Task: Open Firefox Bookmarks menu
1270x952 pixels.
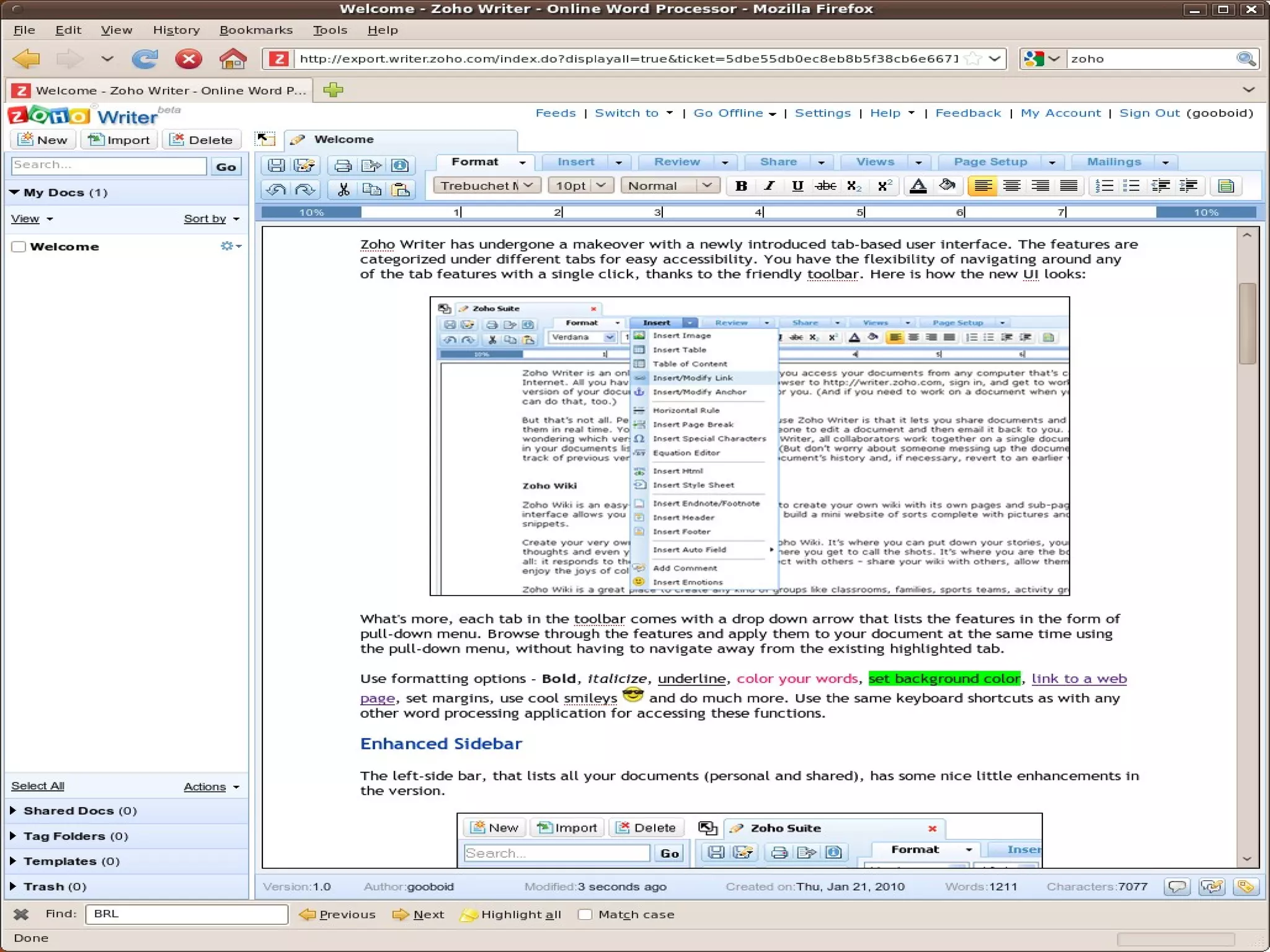Action: coord(255,30)
